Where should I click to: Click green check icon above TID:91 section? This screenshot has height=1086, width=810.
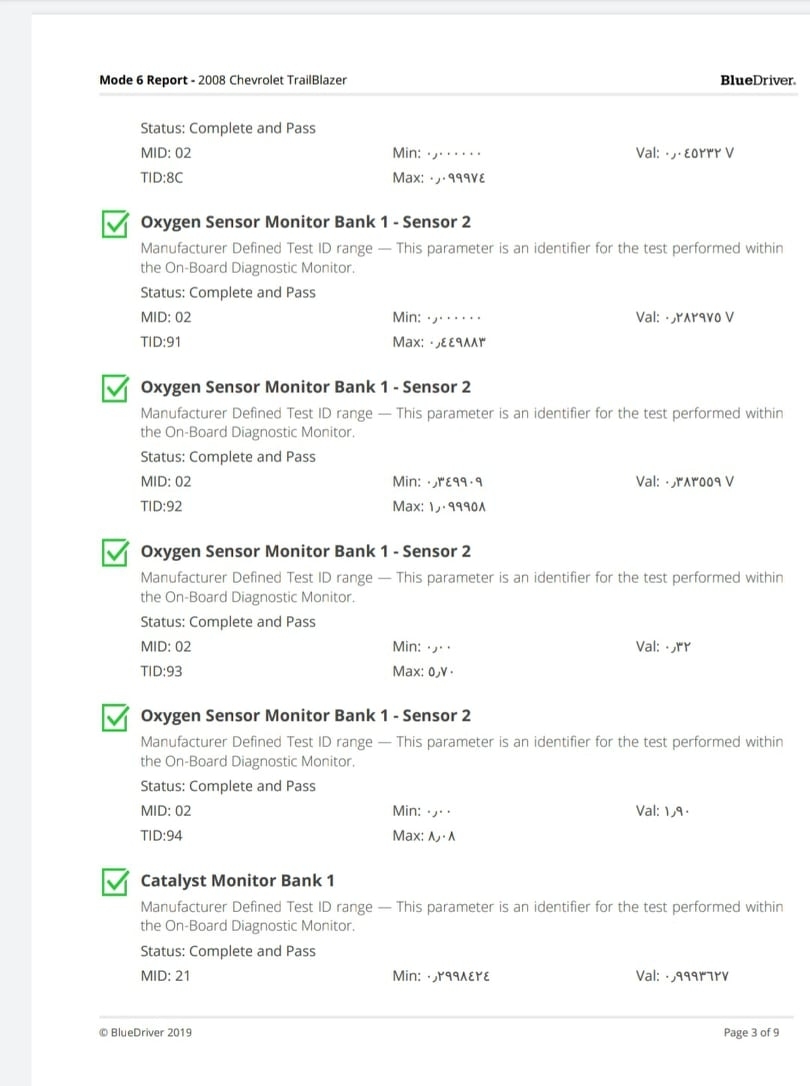(115, 223)
